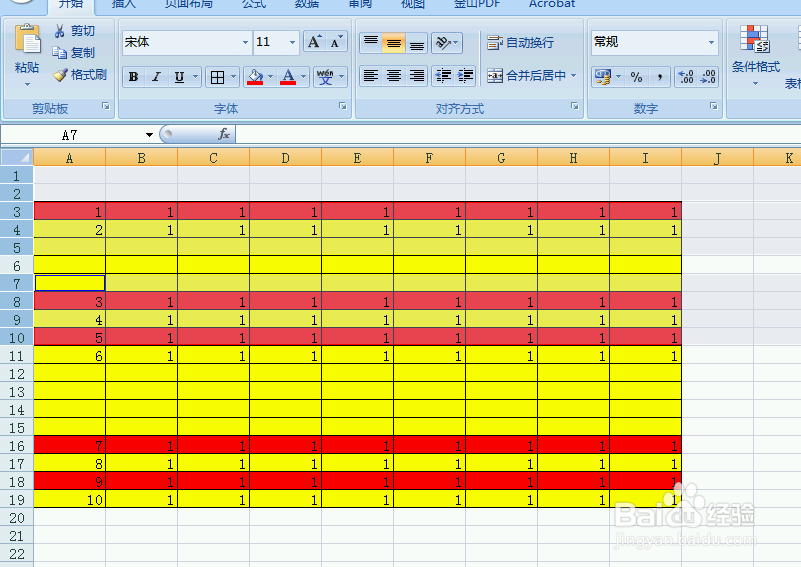Click the accounting number format icon
The height and width of the screenshot is (567, 801).
(603, 77)
